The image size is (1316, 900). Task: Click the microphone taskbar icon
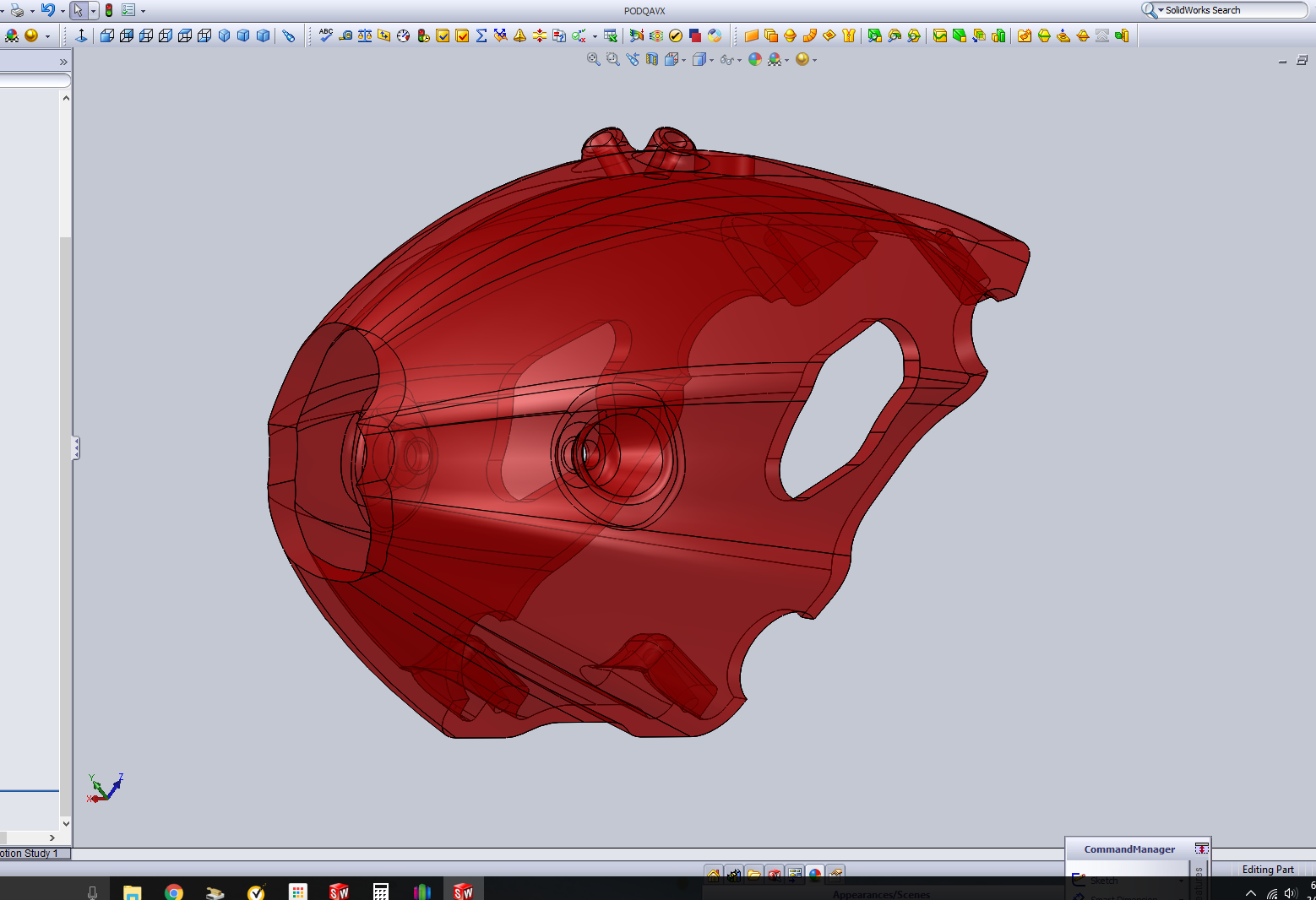click(x=92, y=892)
